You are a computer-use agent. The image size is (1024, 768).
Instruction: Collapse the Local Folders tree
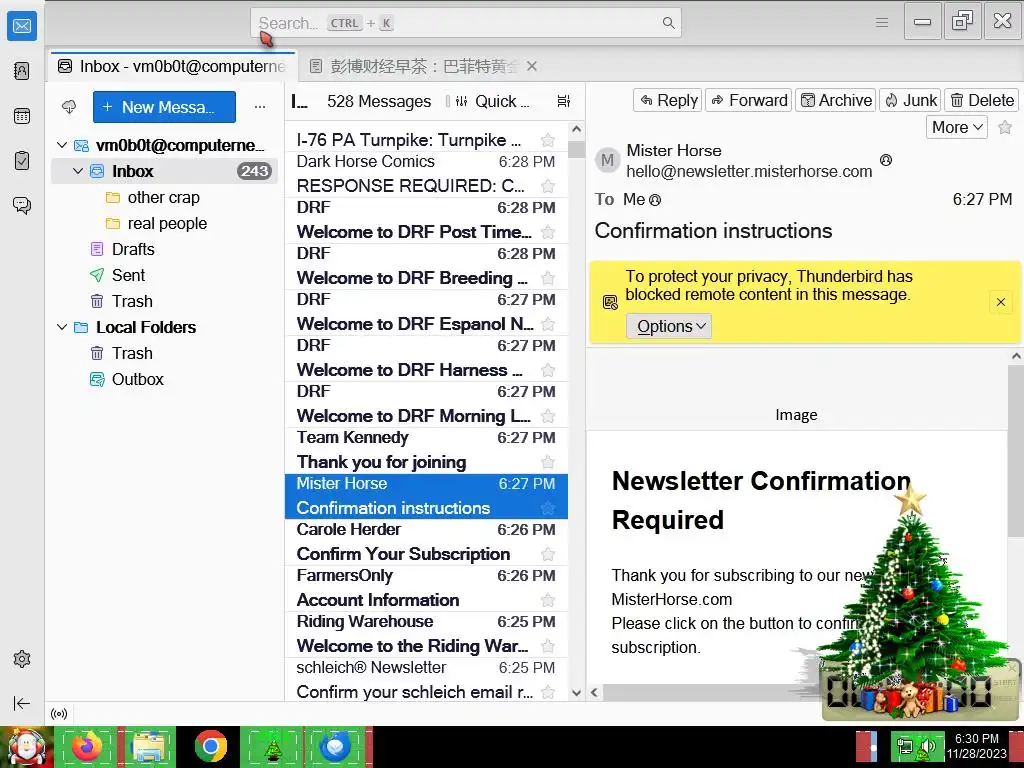(x=62, y=327)
